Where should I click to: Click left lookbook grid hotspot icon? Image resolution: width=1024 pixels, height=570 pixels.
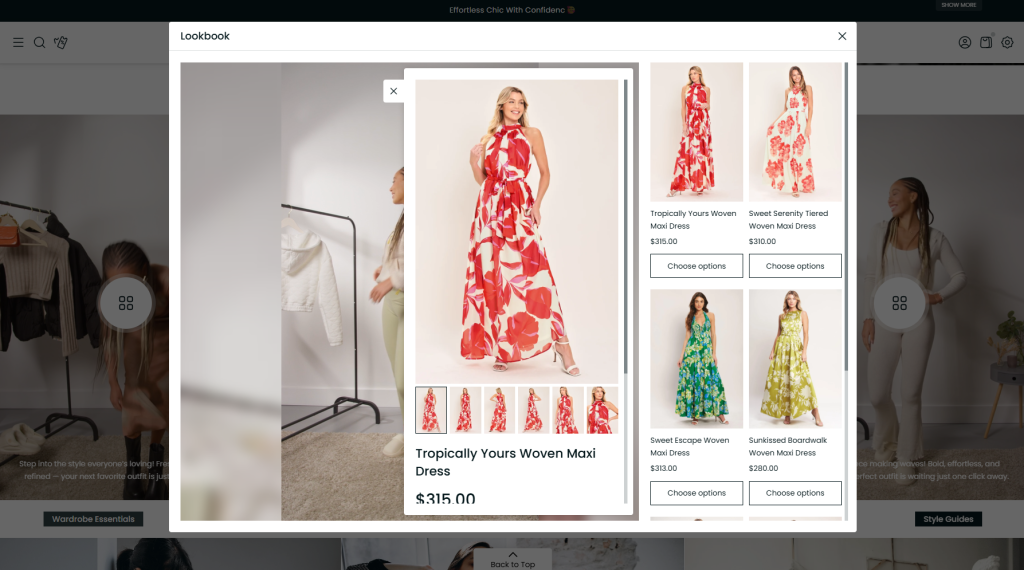(126, 303)
